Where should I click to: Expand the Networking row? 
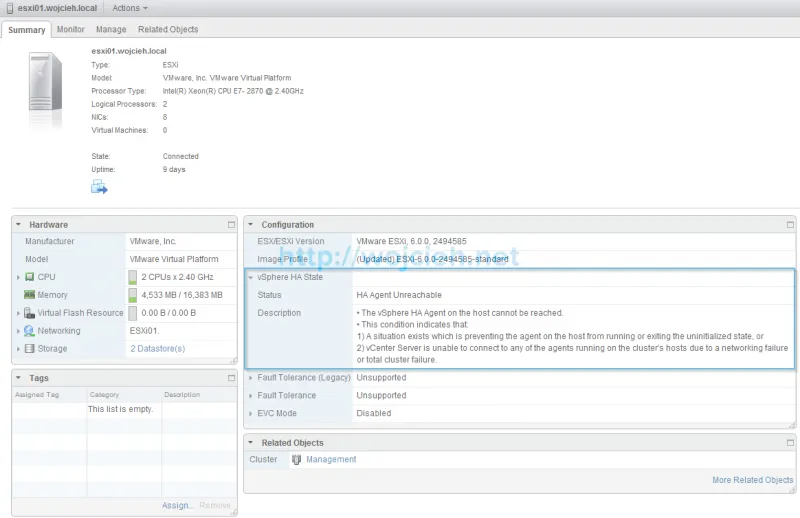click(18, 331)
